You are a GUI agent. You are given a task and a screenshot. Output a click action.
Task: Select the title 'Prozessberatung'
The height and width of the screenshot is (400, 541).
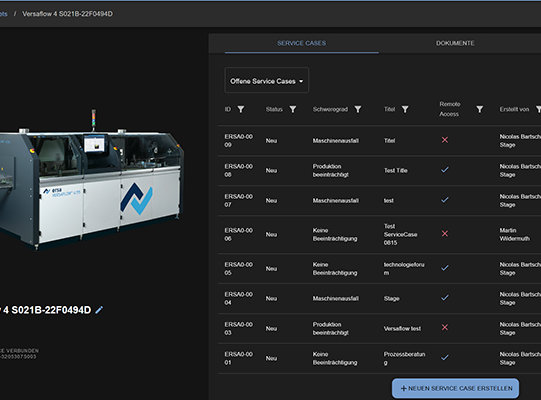pyautogui.click(x=404, y=358)
